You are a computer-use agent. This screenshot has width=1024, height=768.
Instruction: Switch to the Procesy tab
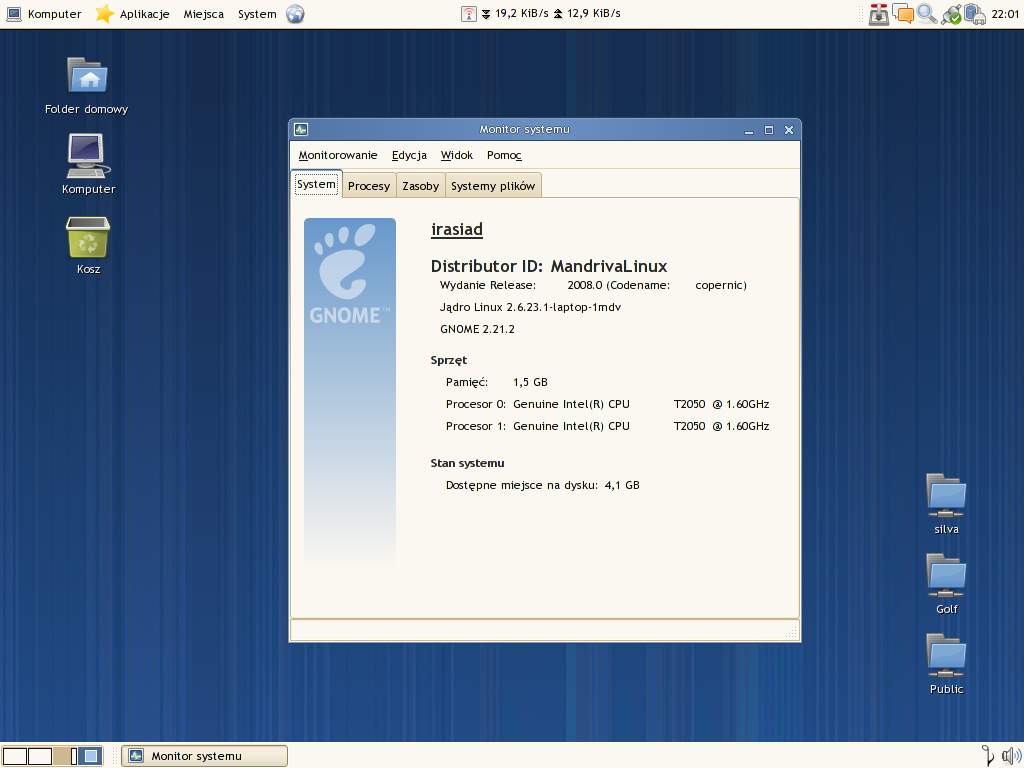(x=369, y=186)
